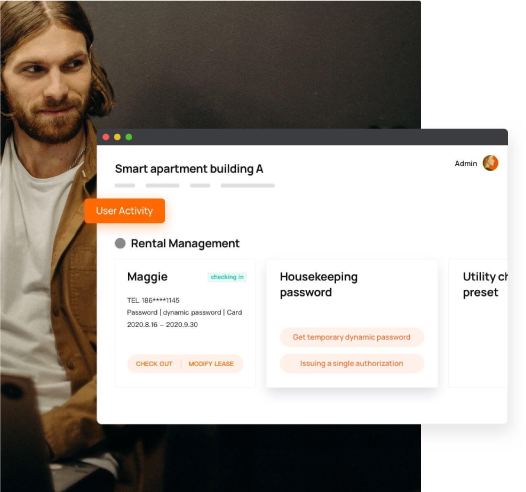This screenshot has width=526, height=492.
Task: Click the red window close dot
Action: pos(106,137)
